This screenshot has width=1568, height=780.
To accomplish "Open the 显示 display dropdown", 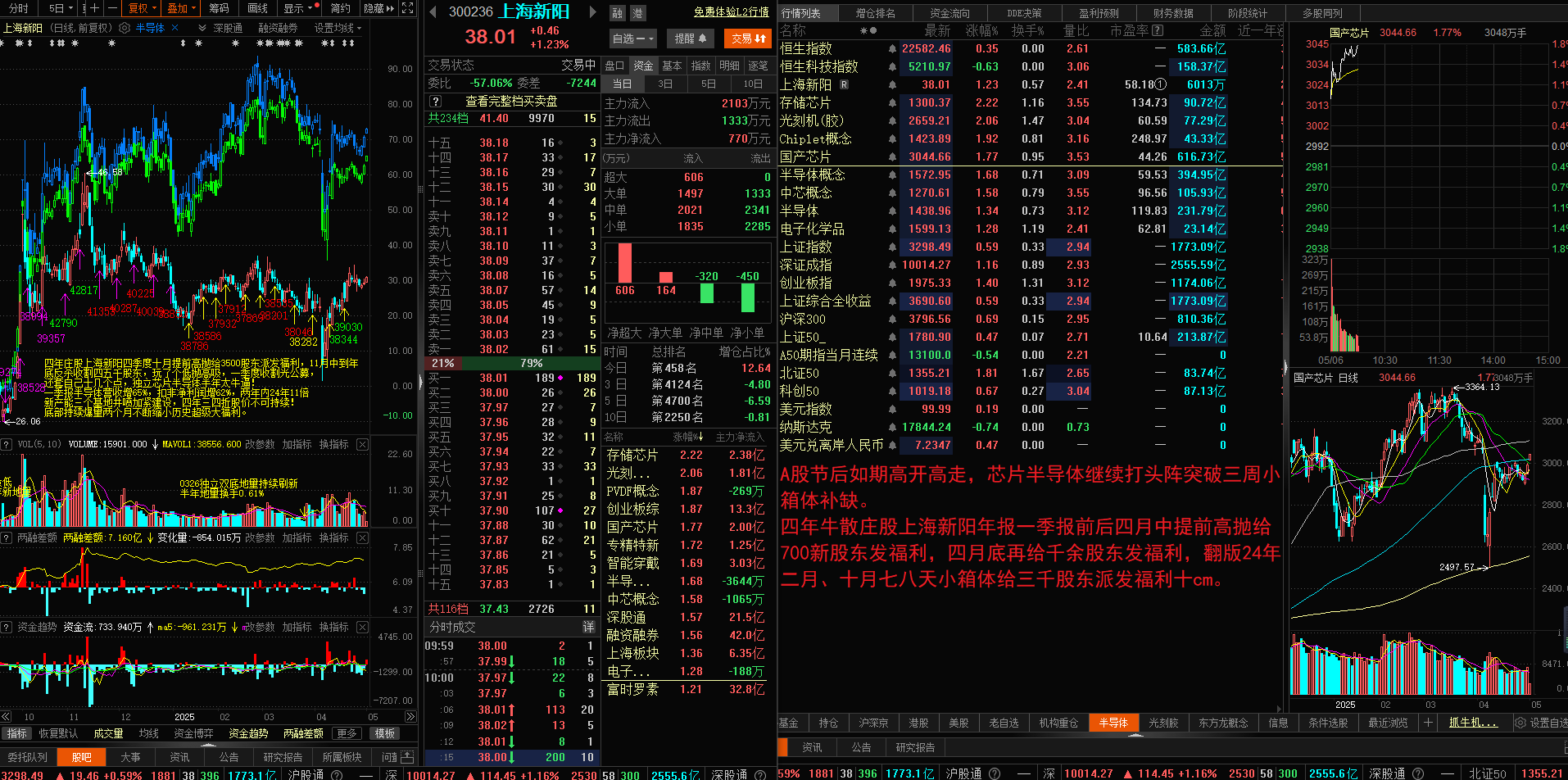I will pos(298,8).
